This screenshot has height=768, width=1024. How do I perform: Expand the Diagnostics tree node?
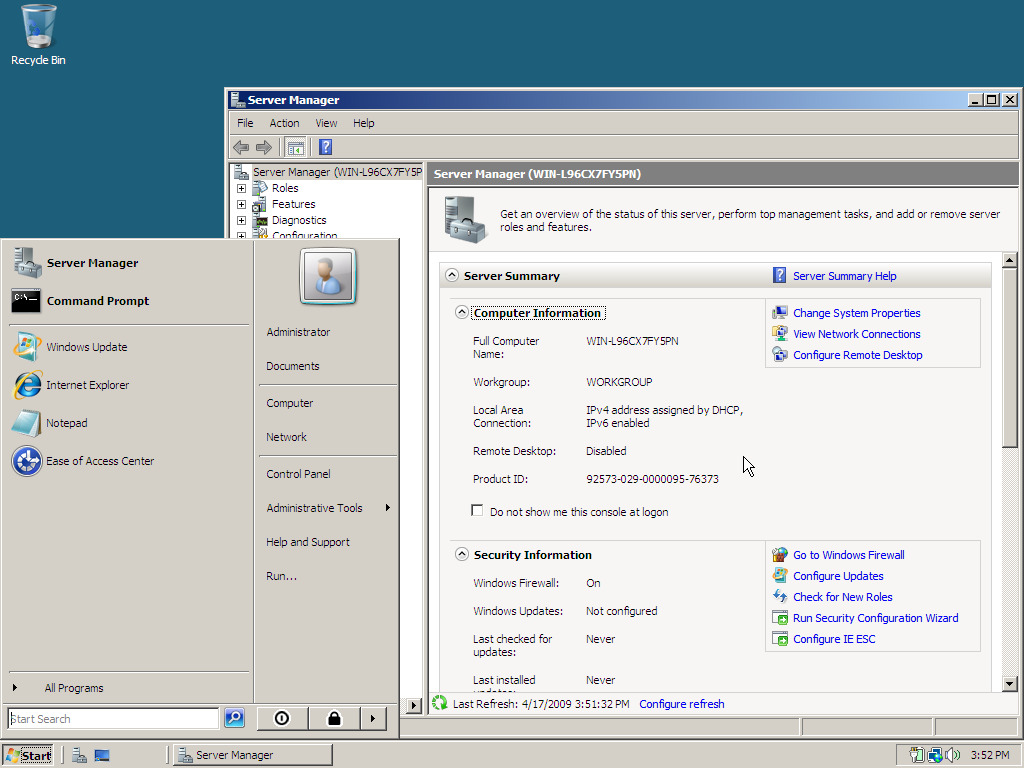pyautogui.click(x=240, y=219)
